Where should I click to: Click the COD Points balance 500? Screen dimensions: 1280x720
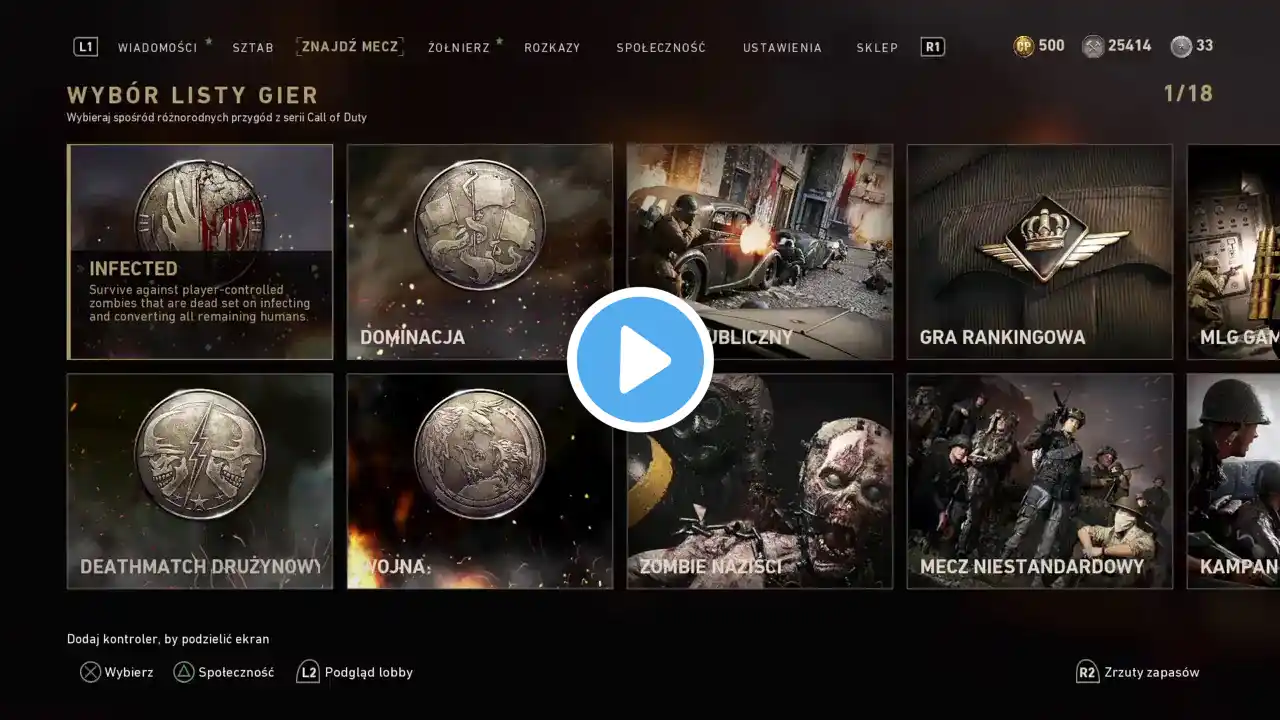pyautogui.click(x=1051, y=46)
